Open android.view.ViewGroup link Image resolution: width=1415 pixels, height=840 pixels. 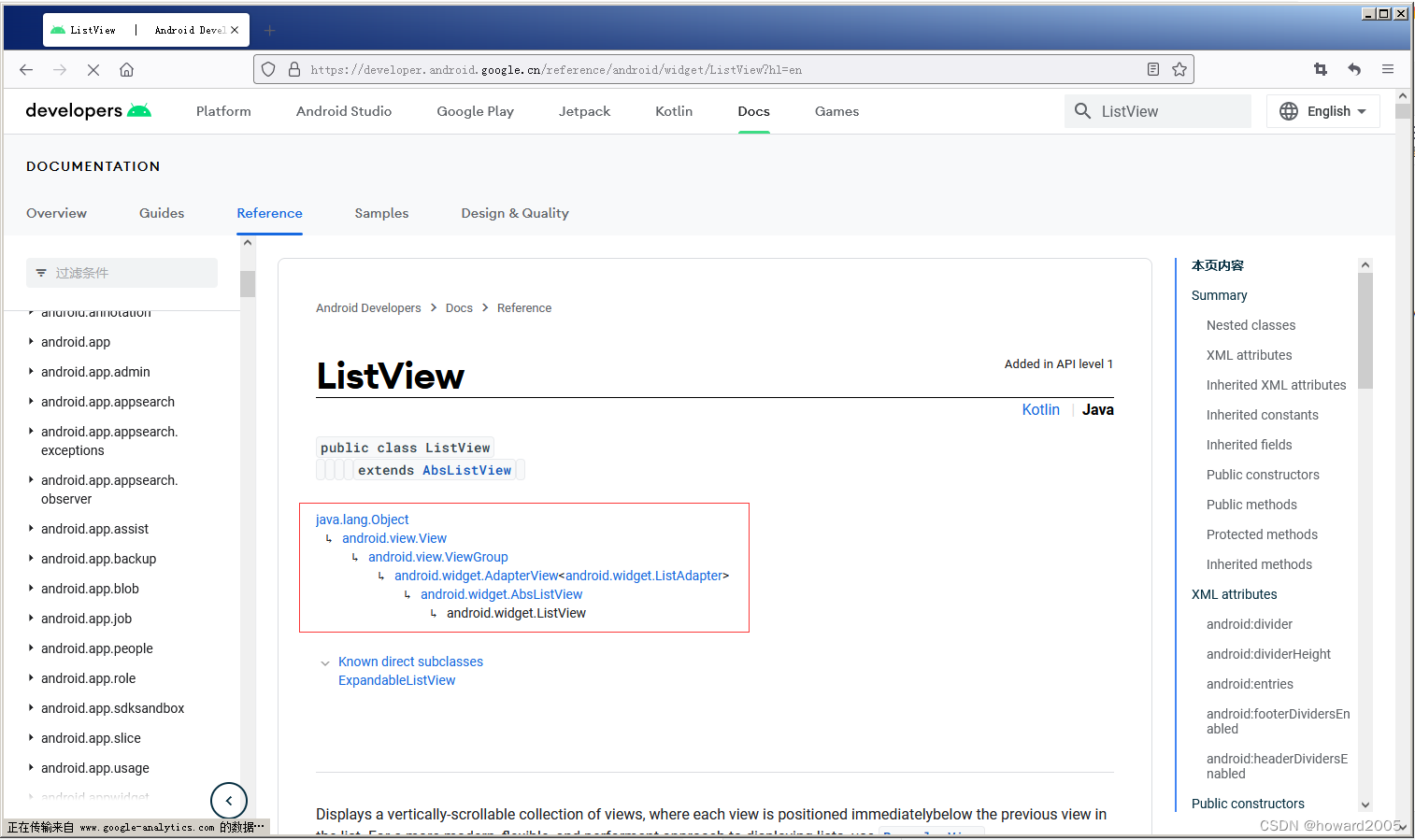coord(438,557)
